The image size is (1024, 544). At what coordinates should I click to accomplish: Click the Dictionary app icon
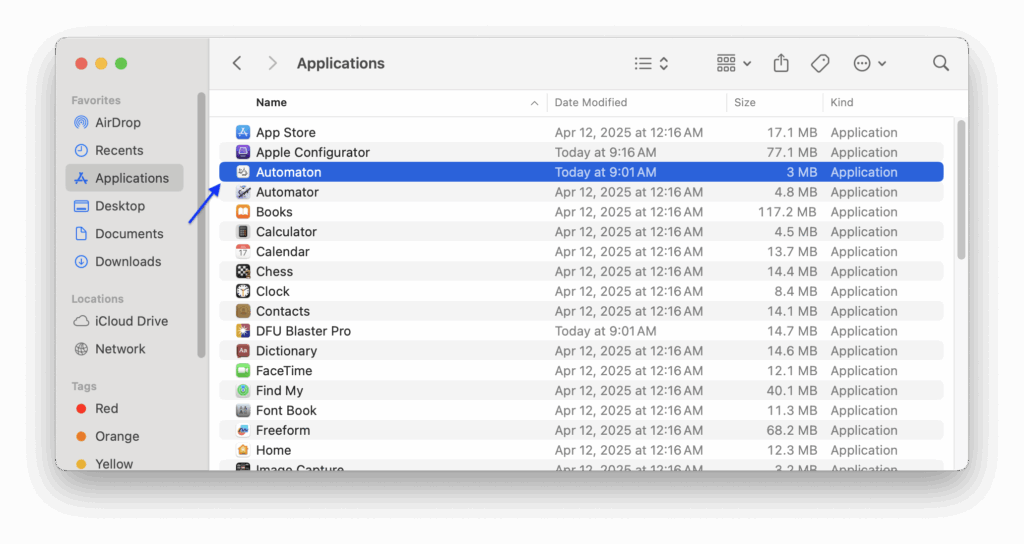click(x=243, y=351)
